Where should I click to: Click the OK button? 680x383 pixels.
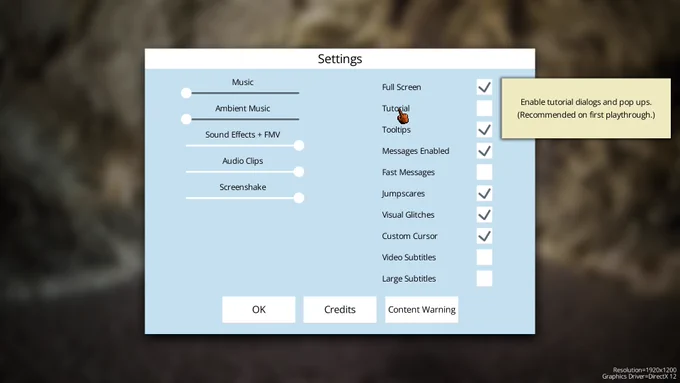(x=259, y=310)
